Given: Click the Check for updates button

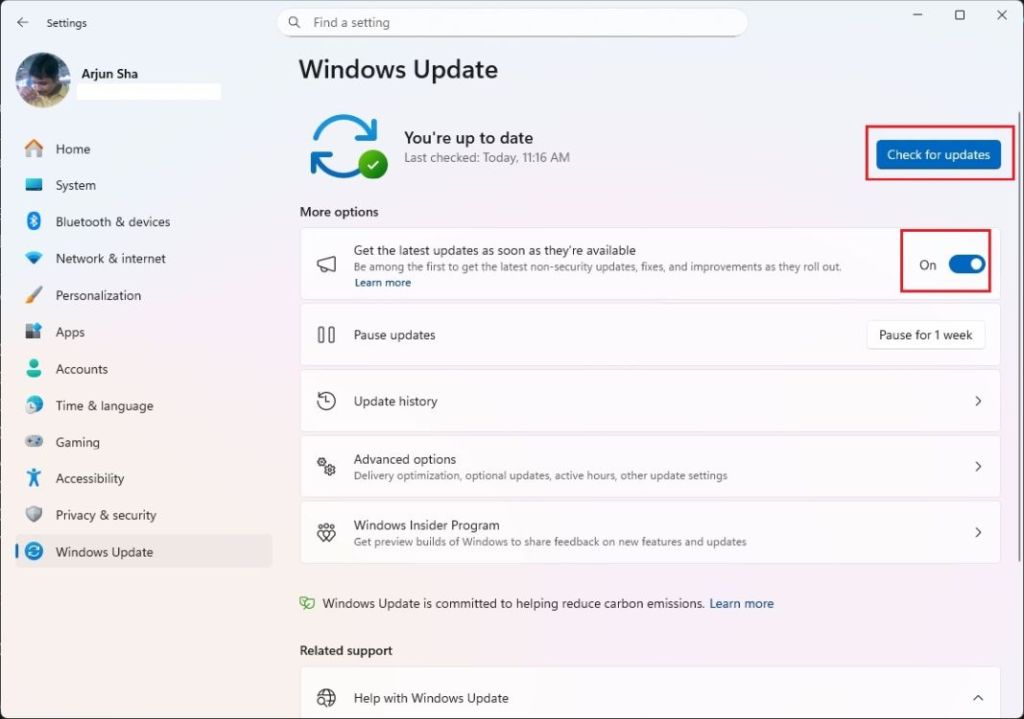Looking at the screenshot, I should (x=938, y=154).
